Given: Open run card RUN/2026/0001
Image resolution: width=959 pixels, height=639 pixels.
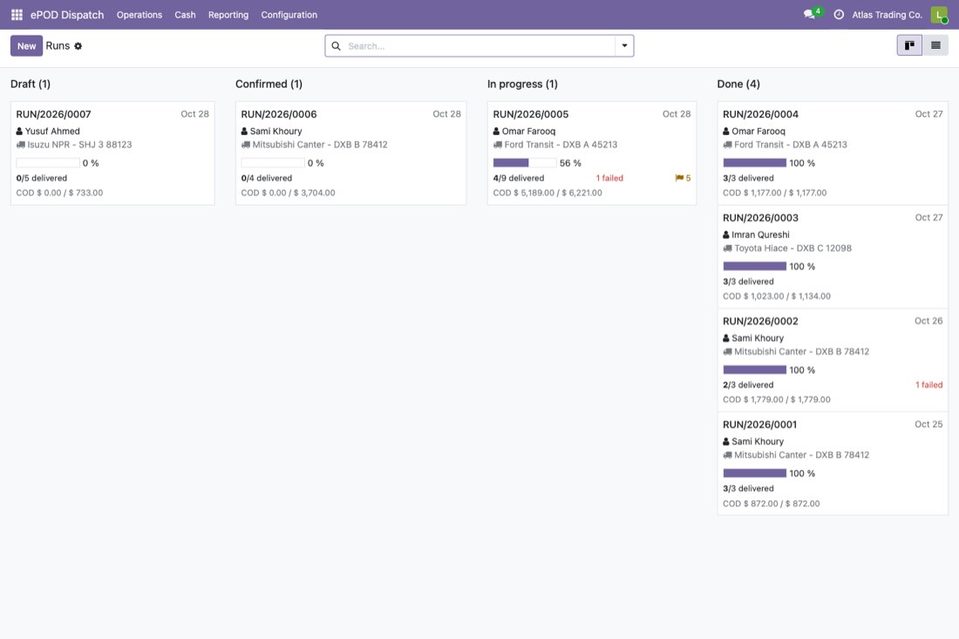Looking at the screenshot, I should tap(833, 464).
